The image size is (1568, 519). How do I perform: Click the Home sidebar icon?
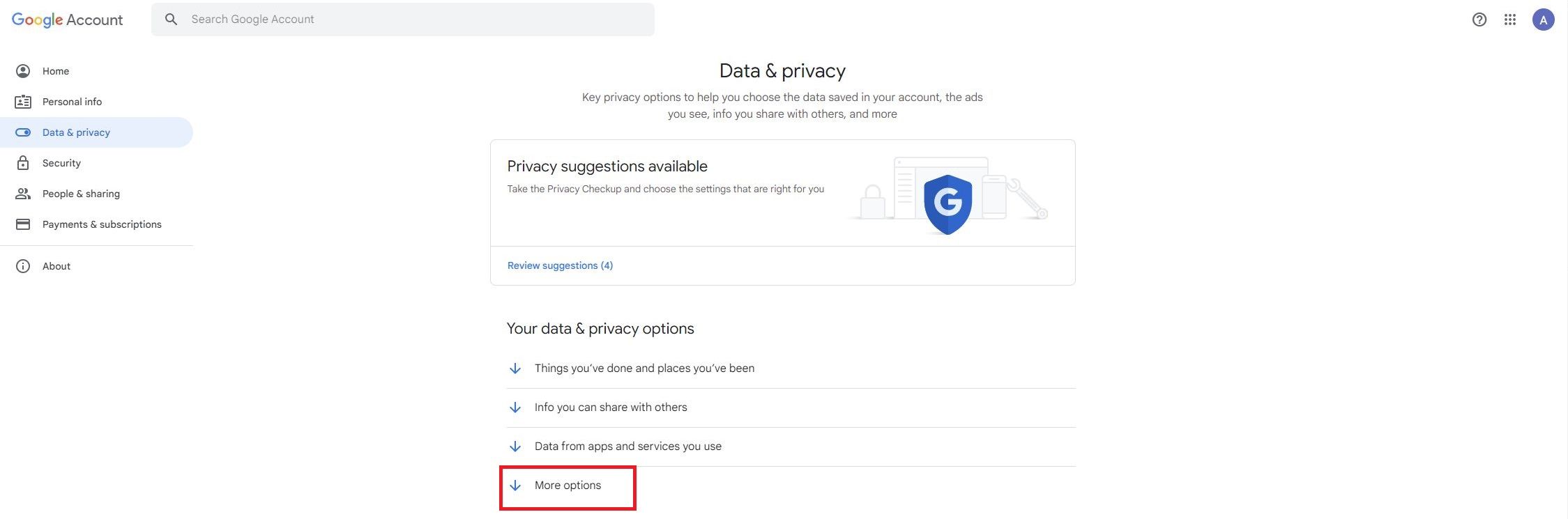pos(23,70)
